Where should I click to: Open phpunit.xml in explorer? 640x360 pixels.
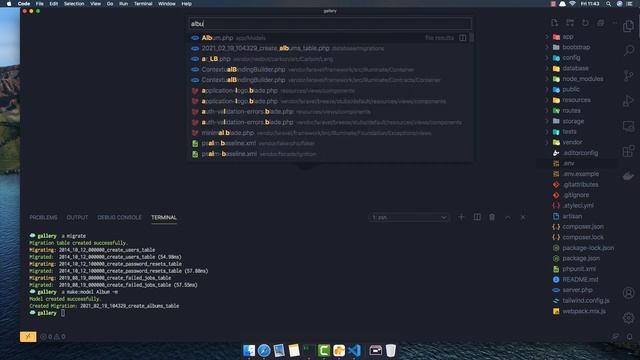tap(579, 269)
